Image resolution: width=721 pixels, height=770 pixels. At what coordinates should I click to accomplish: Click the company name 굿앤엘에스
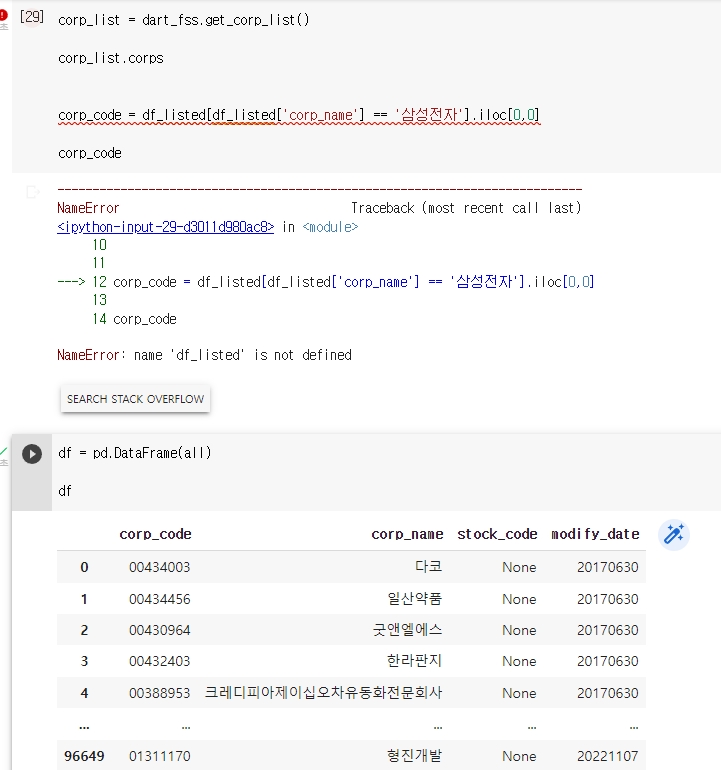point(407,630)
